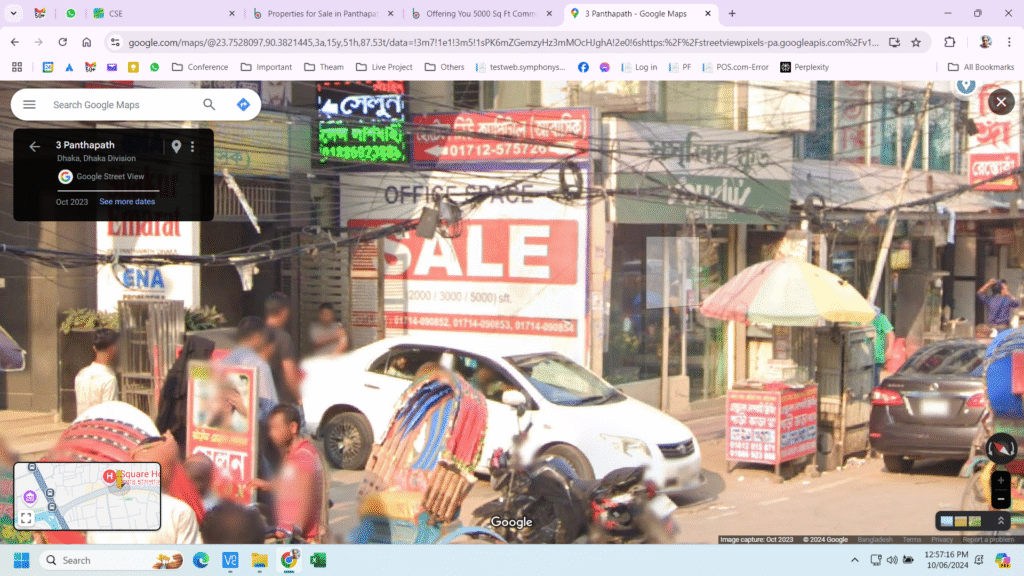This screenshot has width=1024, height=576.
Task: Open the Chrome profile avatar
Action: (985, 42)
